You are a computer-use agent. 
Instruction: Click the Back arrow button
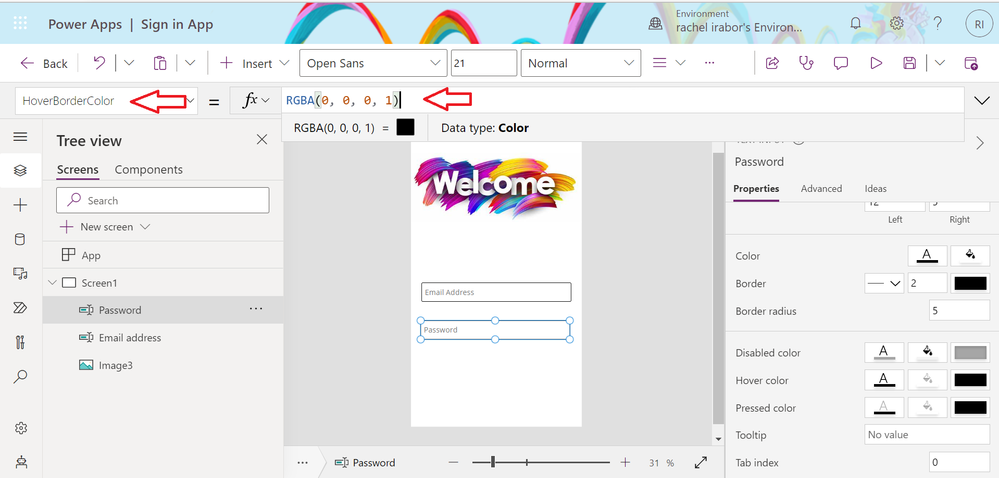43,63
